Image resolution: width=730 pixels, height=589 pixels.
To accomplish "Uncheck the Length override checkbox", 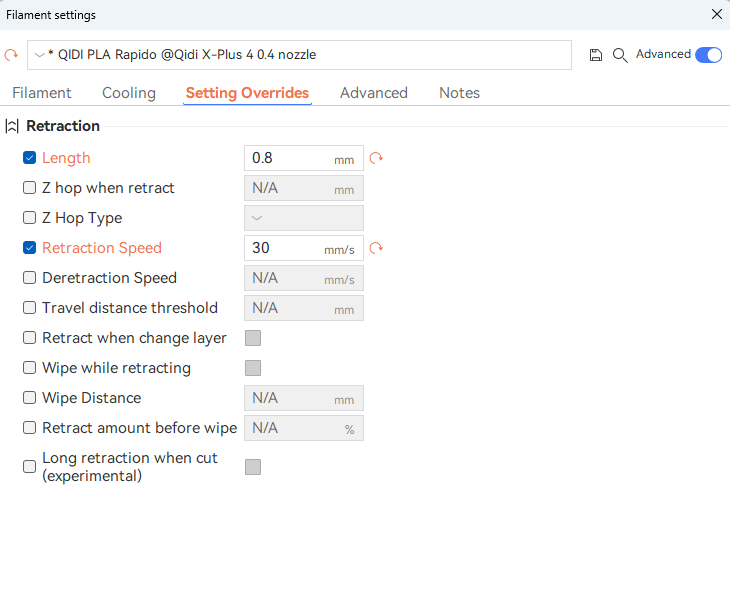I will [x=30, y=158].
